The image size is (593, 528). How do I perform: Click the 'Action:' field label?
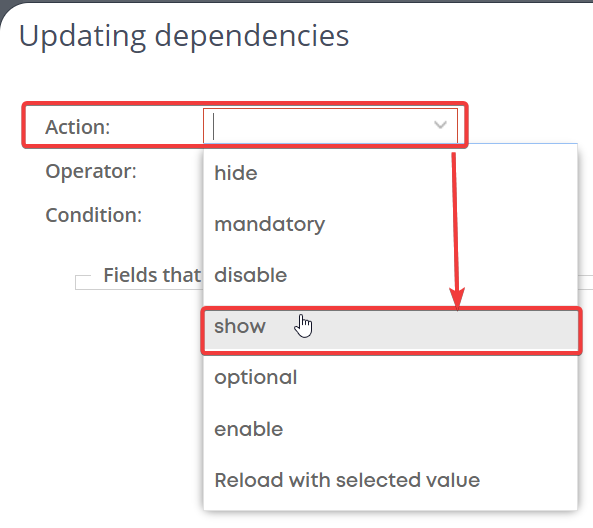pos(78,127)
